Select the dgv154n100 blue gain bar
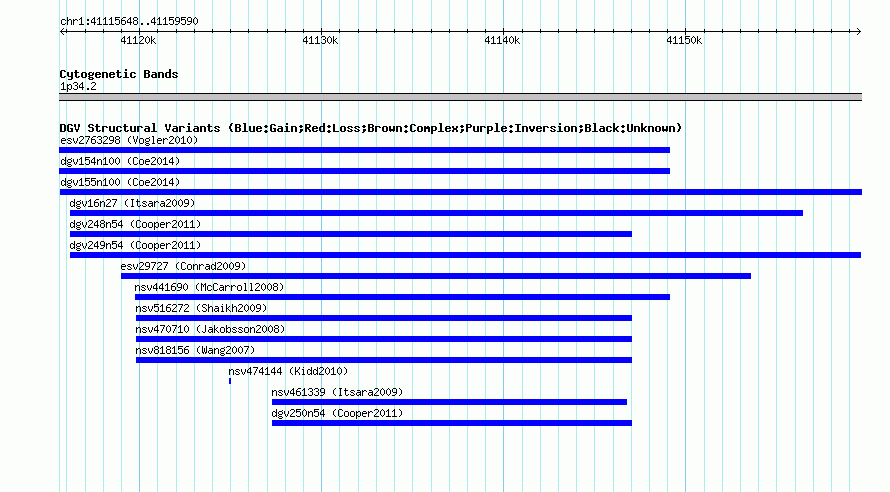Viewport: 890px width, 492px height. point(364,171)
